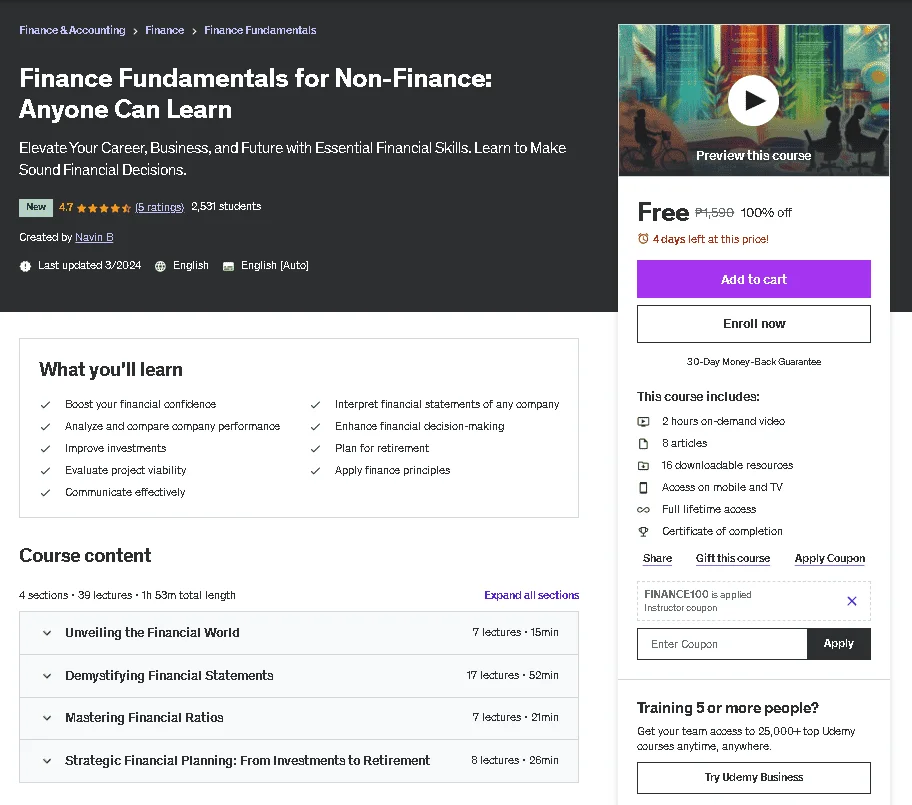Click Gift this course
The image size is (912, 805).
pos(733,558)
